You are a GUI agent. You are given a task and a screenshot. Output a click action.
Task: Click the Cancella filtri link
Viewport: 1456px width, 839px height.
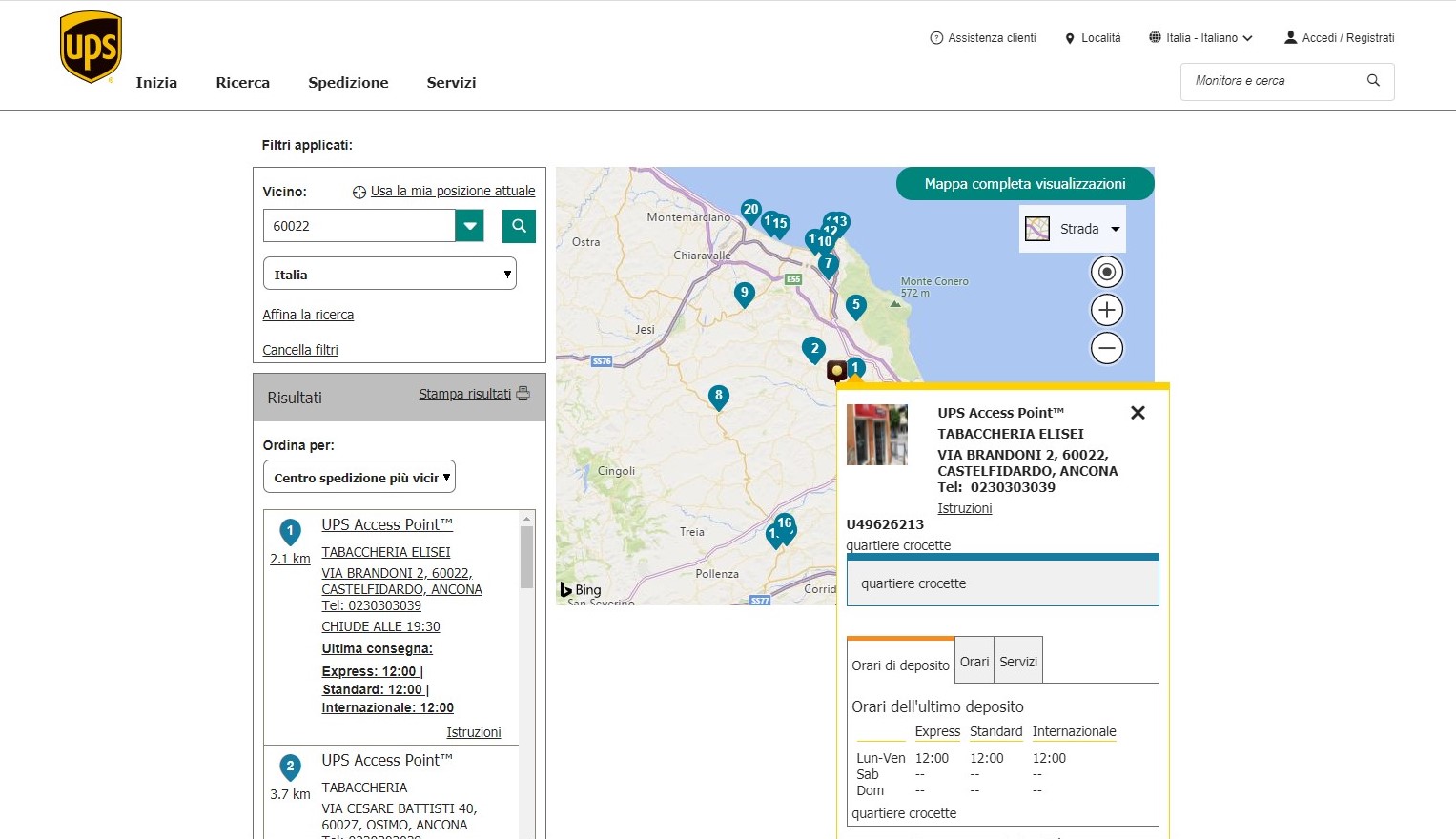coord(300,350)
